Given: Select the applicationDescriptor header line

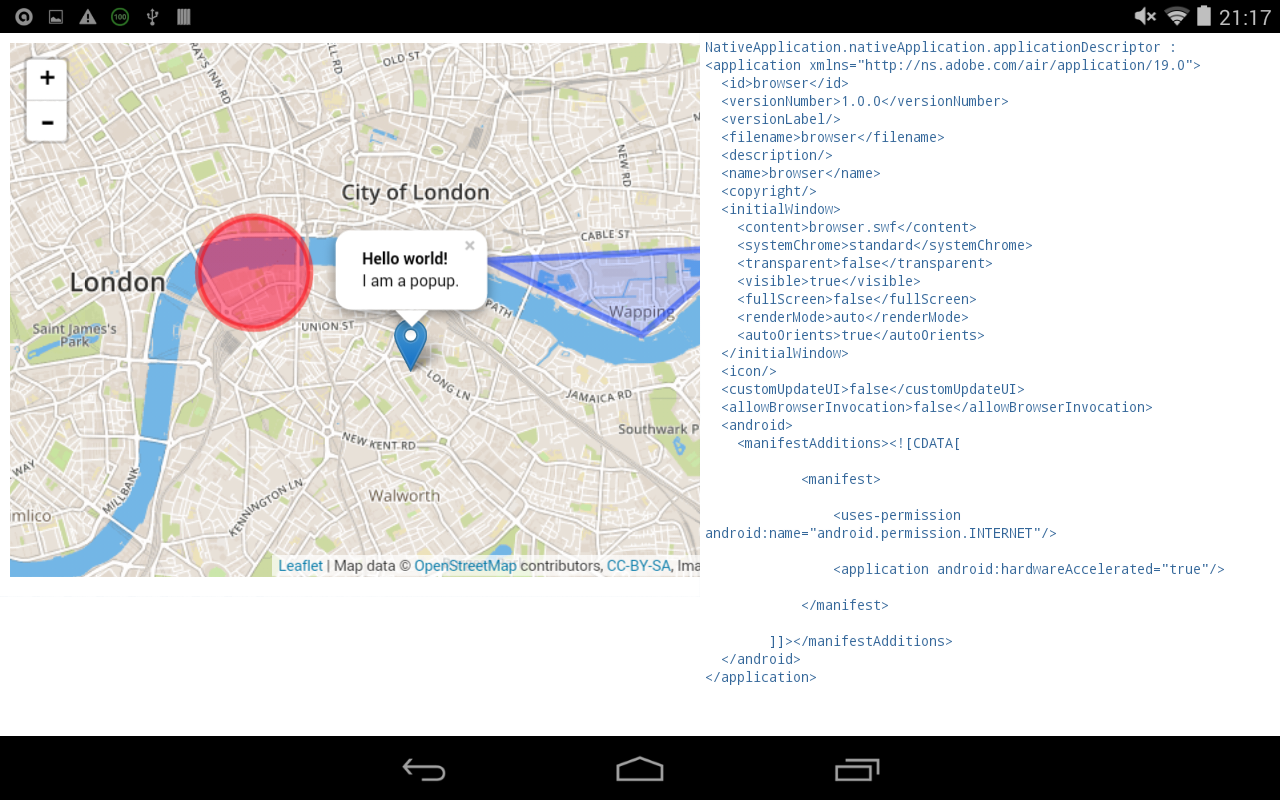Looking at the screenshot, I should coord(941,47).
